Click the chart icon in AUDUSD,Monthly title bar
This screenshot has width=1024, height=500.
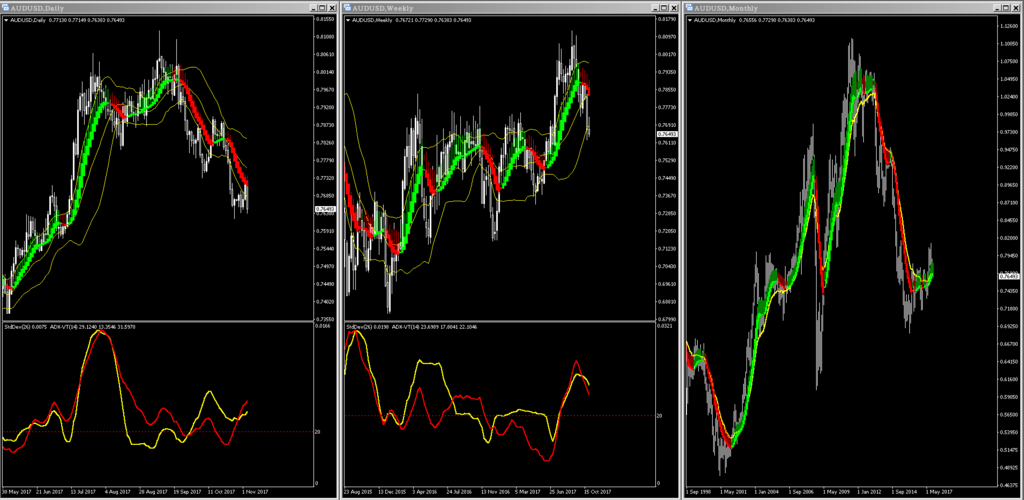coord(689,8)
